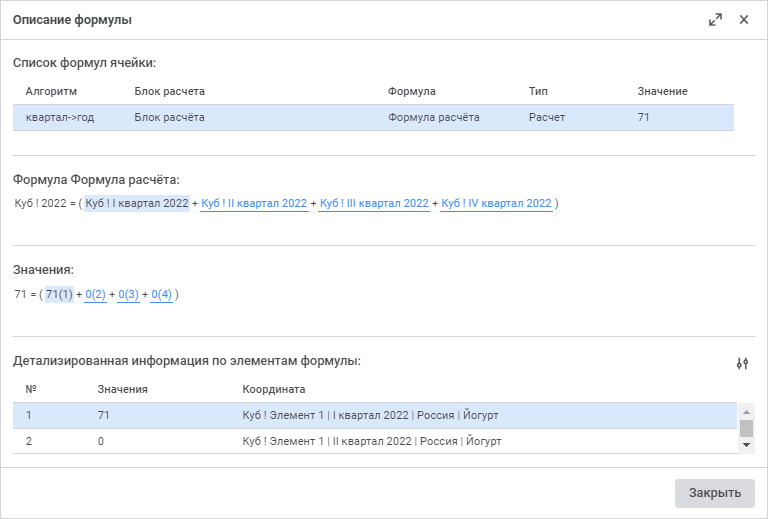Viewport: 768px width, 519px height.
Task: Expand the formula description dialog
Action: click(x=715, y=20)
